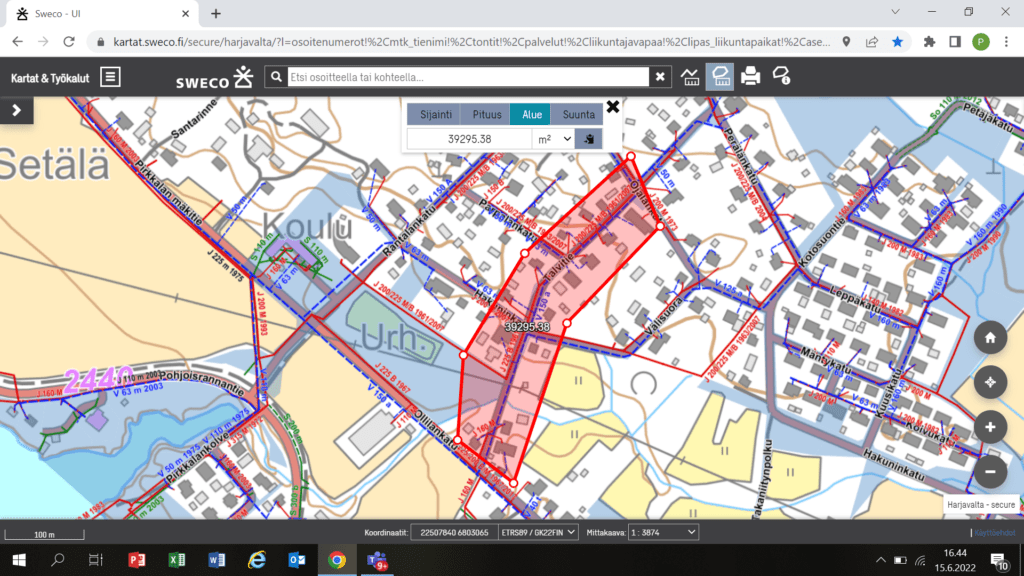Click the Setälä map label
The image size is (1024, 576).
point(55,165)
